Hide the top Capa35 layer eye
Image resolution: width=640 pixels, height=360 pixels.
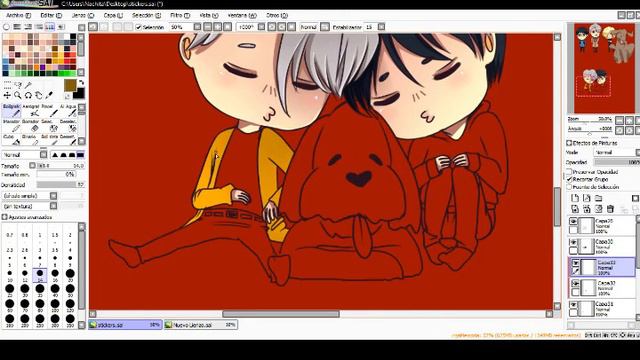click(573, 222)
